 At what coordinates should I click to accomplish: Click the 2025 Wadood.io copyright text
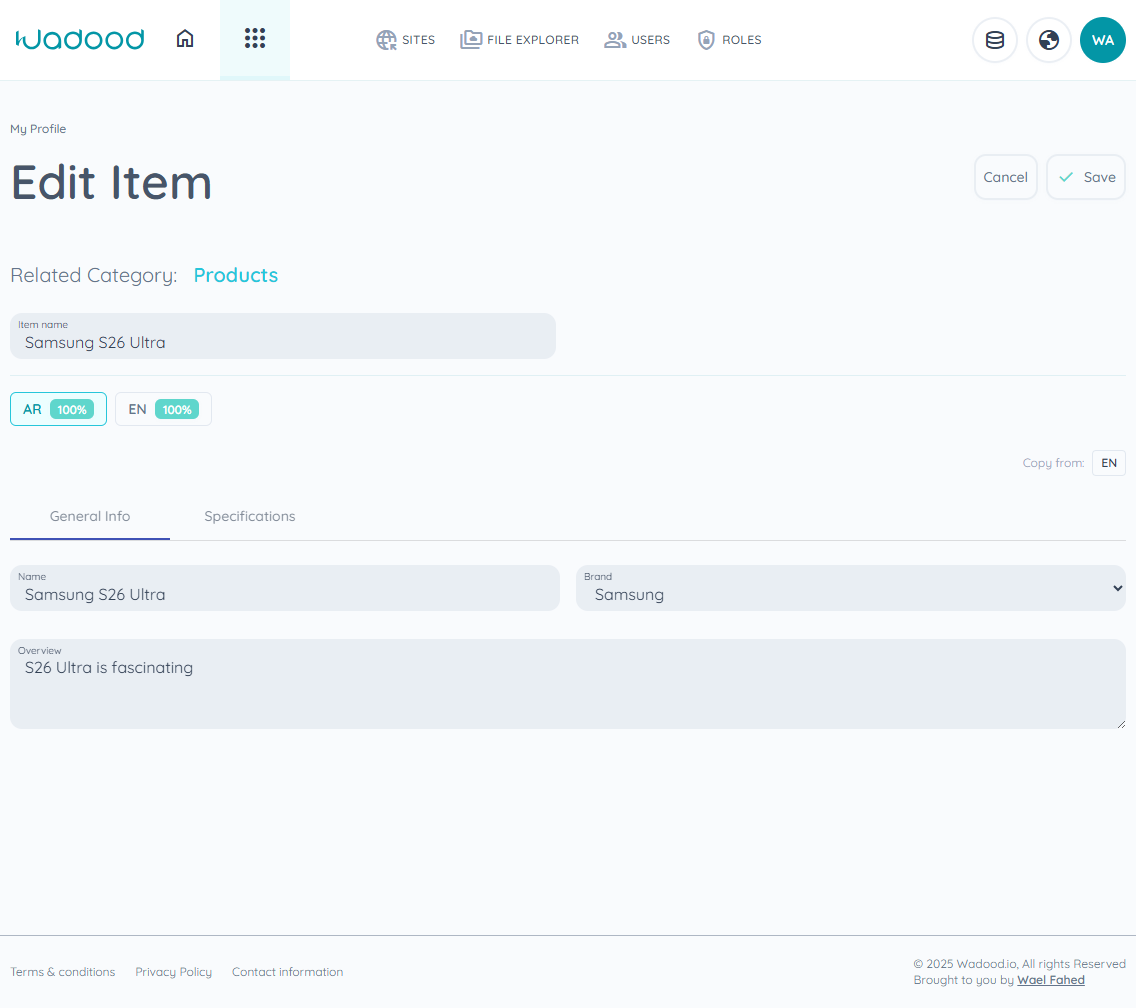1019,964
